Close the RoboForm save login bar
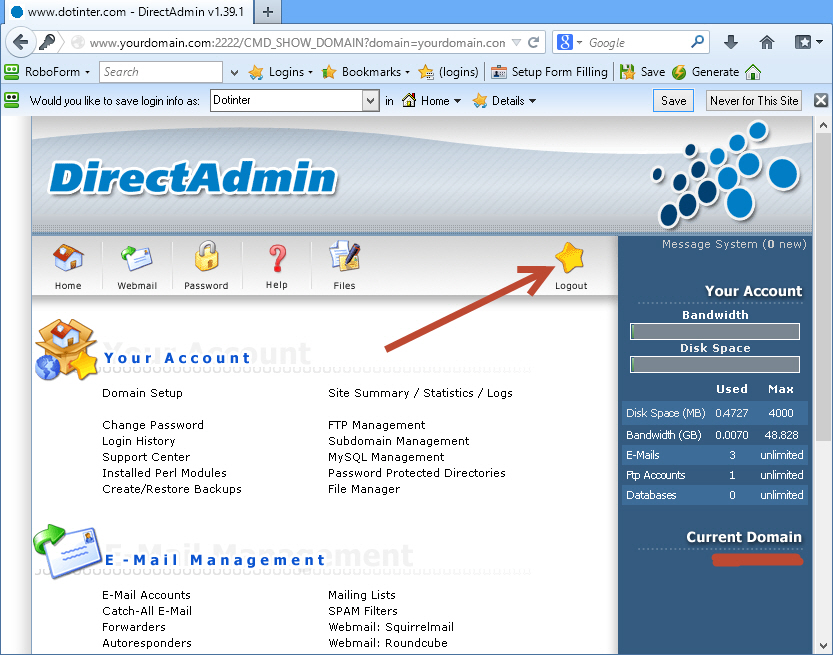Screen dimensions: 833x655 (821, 100)
